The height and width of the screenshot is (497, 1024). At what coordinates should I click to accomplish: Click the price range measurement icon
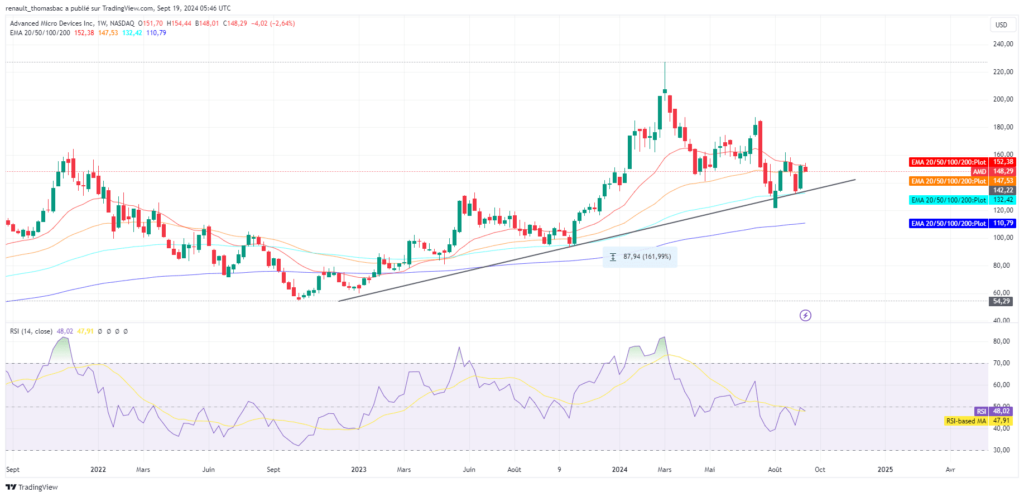[612, 257]
